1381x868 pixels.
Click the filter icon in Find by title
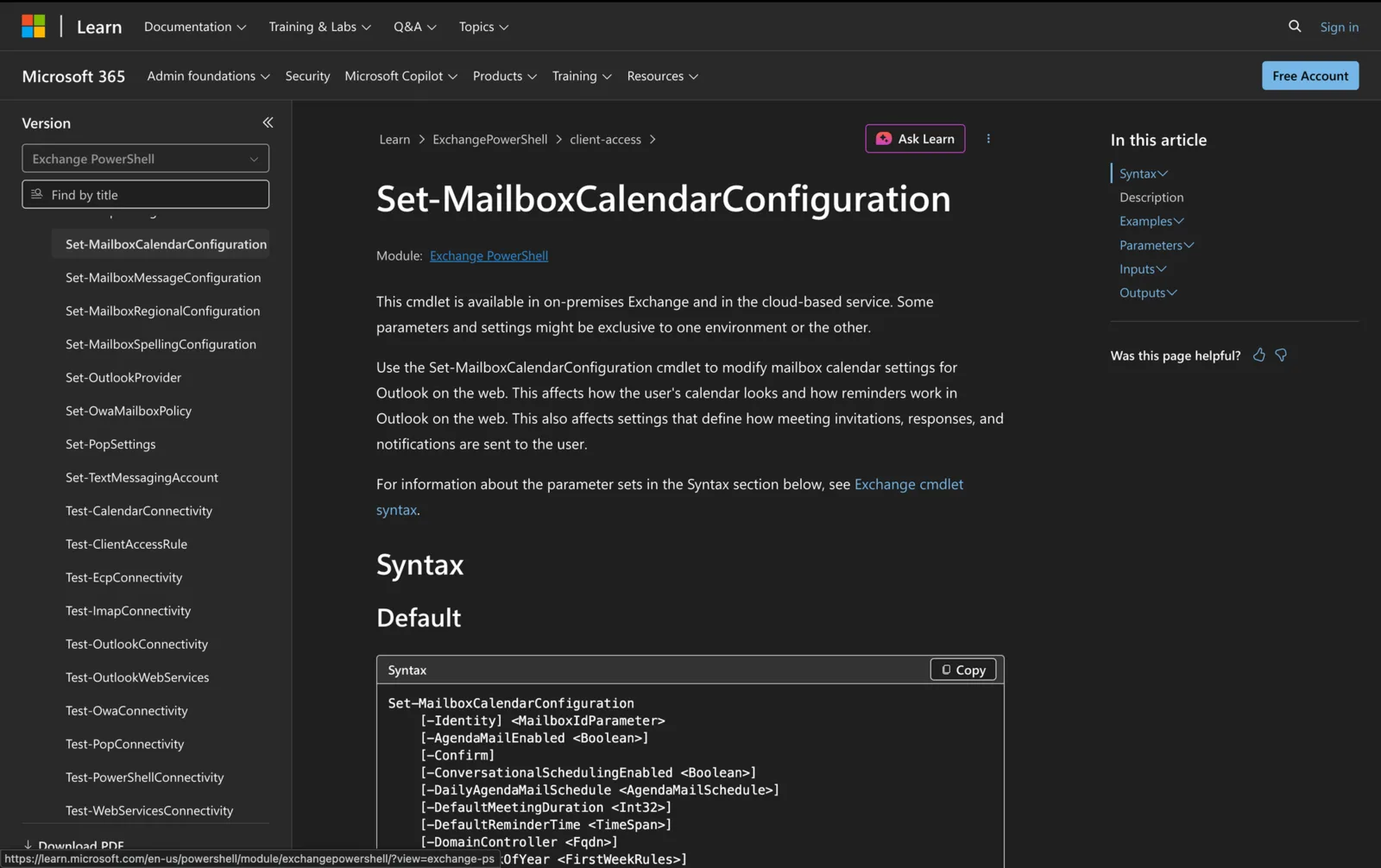(x=37, y=194)
